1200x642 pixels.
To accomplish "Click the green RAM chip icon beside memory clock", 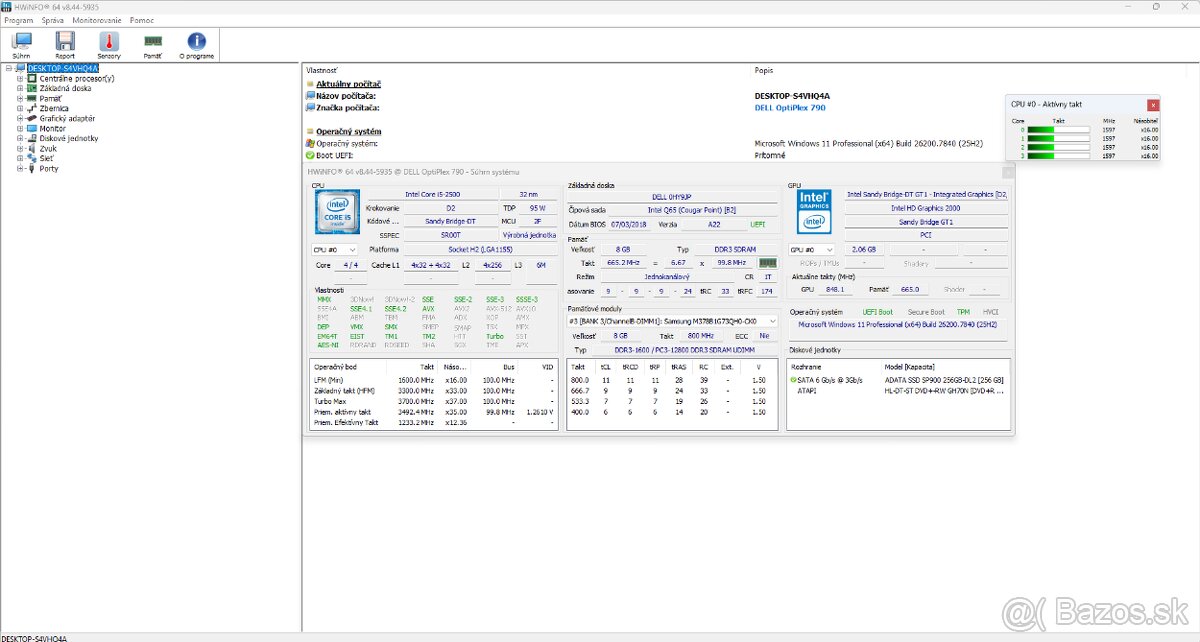I will pos(768,263).
